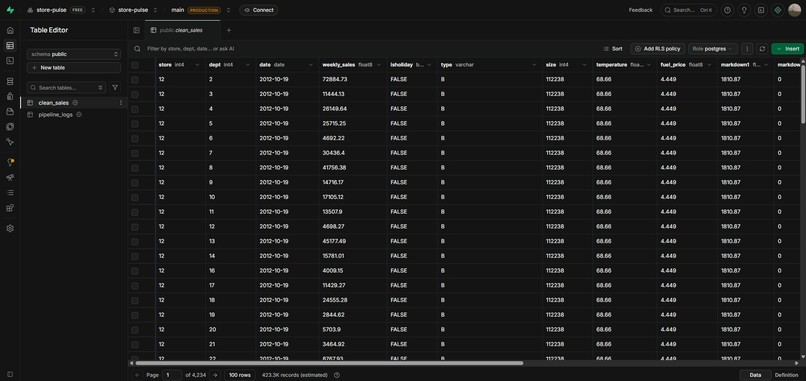Open the Reports telescope icon
Viewport: 806px width, 381px height.
(10, 177)
